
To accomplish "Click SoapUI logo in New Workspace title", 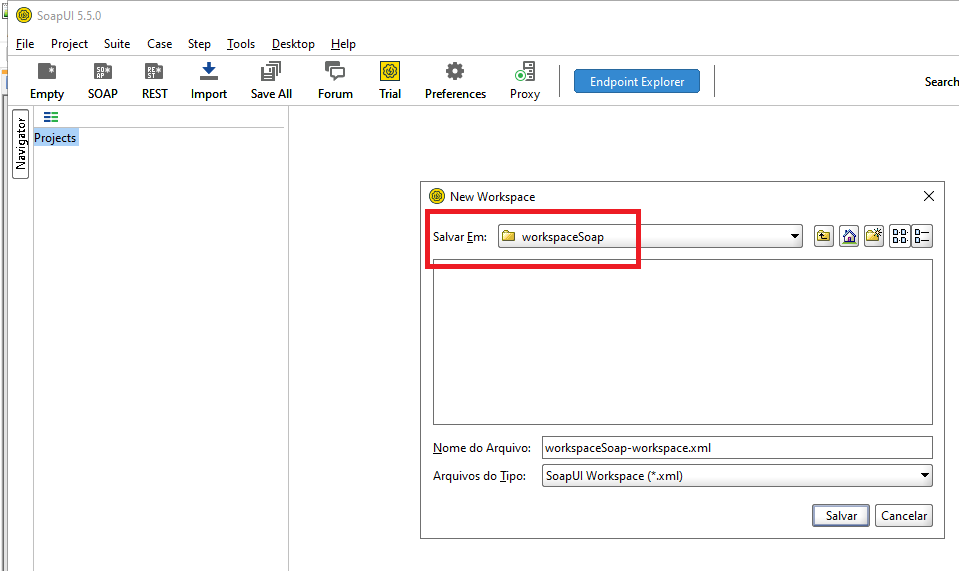I will coord(437,196).
